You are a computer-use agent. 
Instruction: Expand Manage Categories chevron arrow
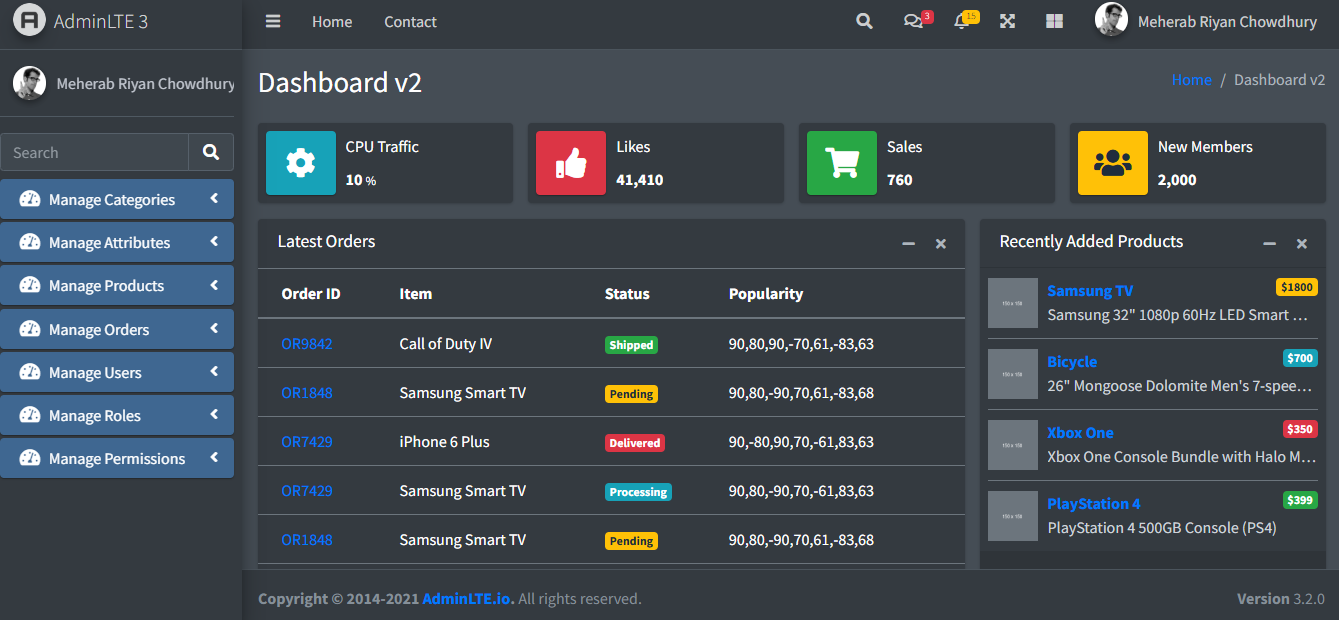pyautogui.click(x=214, y=199)
